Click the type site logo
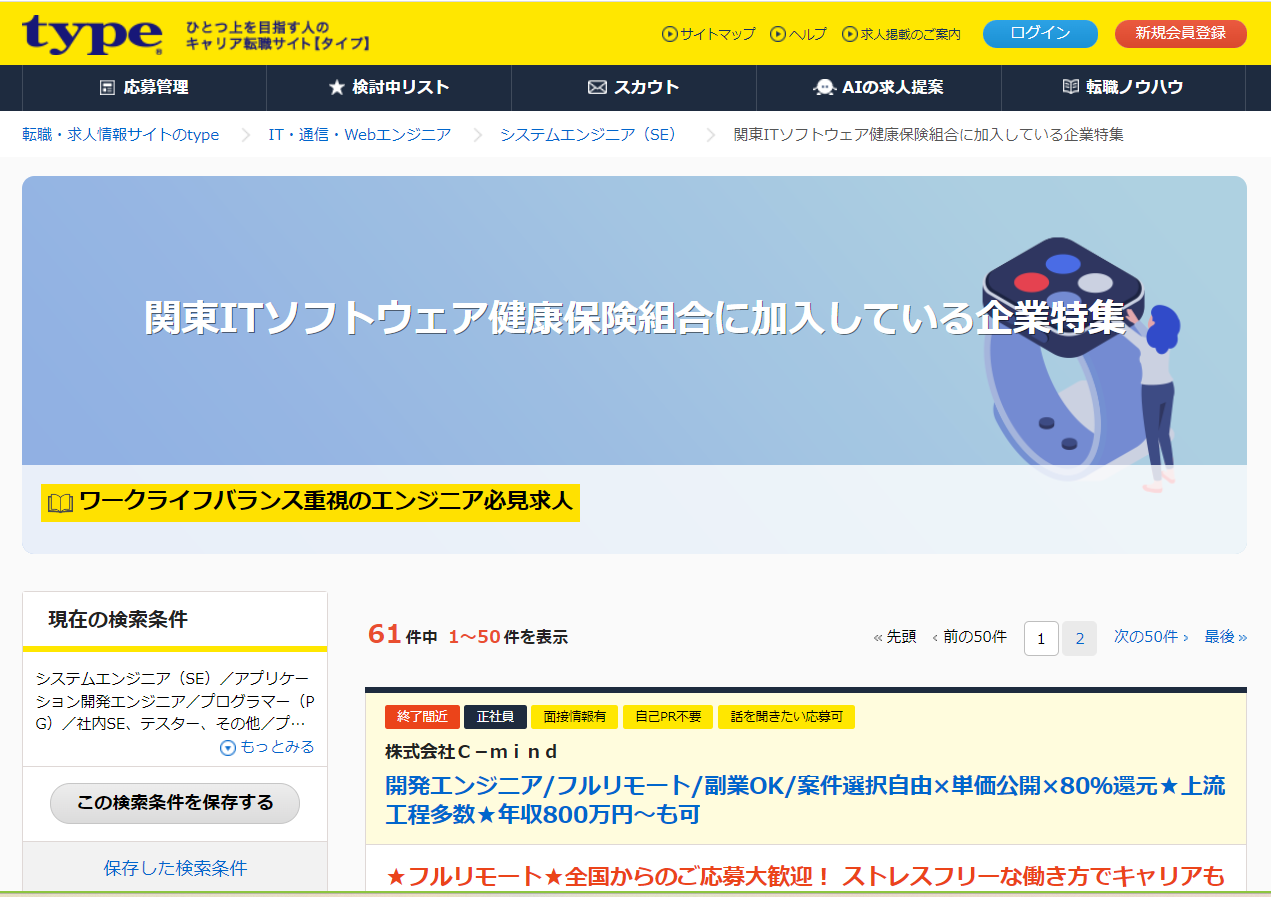 point(92,34)
